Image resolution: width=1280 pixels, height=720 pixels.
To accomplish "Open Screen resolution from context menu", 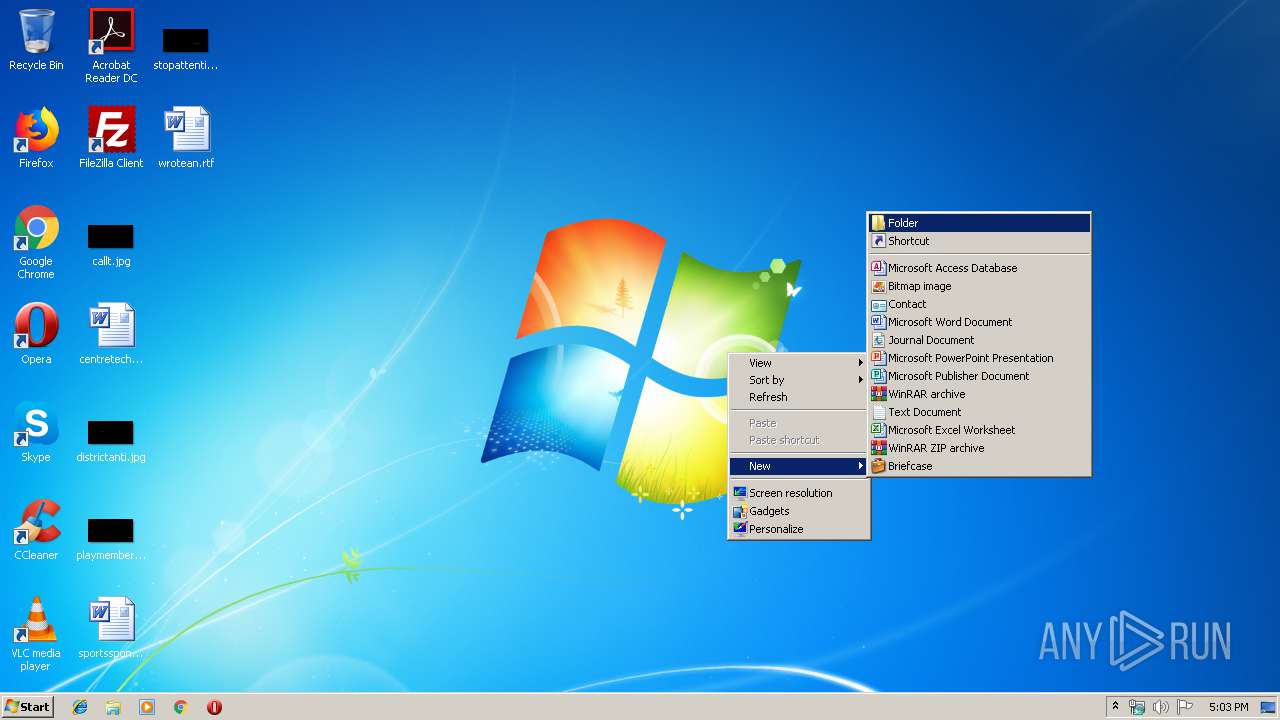I will pyautogui.click(x=798, y=493).
